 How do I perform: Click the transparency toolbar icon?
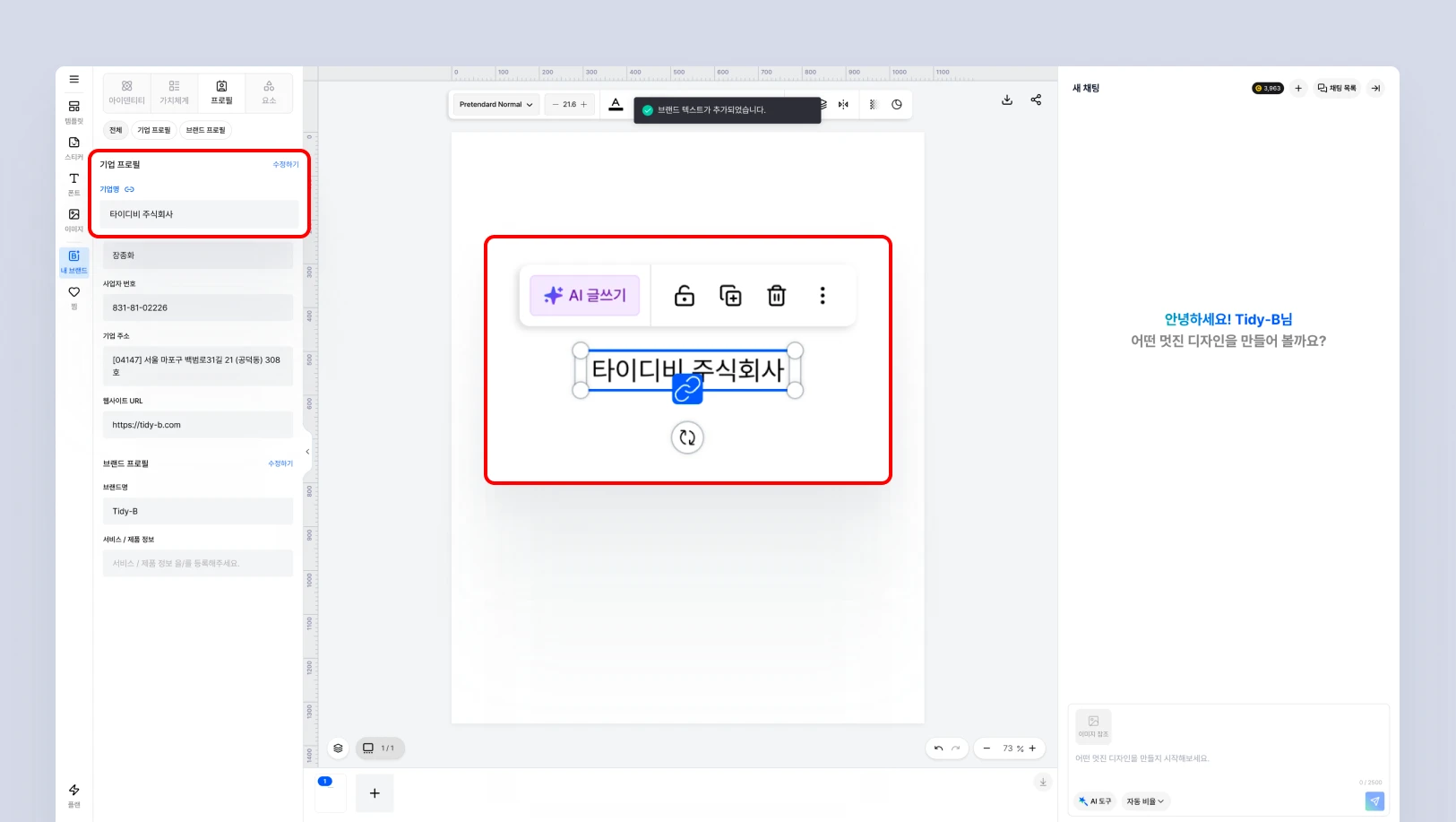(x=872, y=105)
